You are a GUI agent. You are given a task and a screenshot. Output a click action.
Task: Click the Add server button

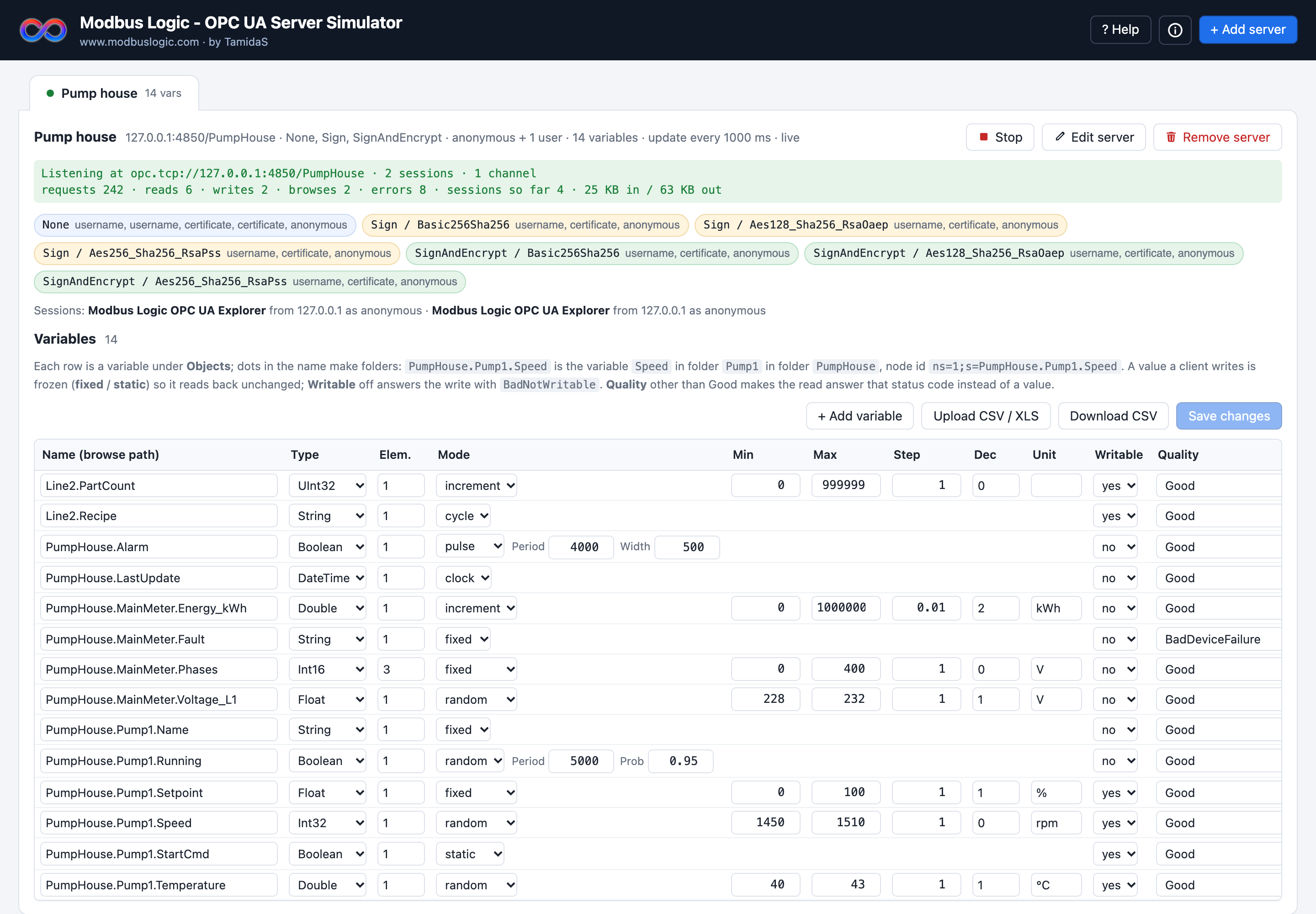tap(1248, 30)
